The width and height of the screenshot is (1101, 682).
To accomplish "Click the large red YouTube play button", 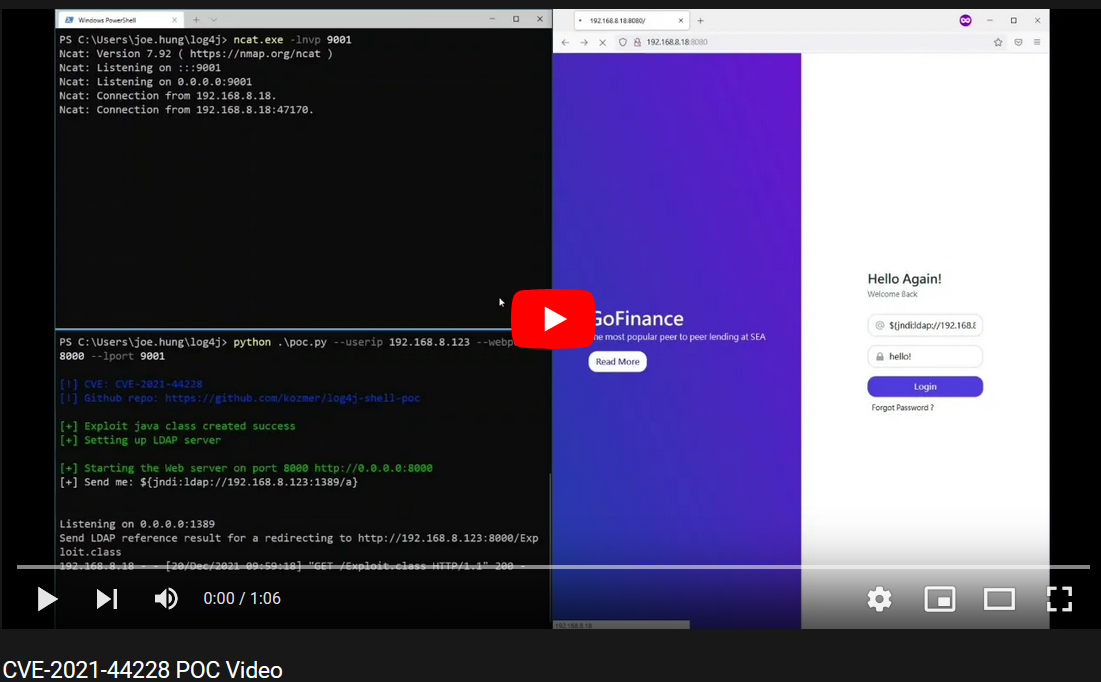I will (553, 319).
